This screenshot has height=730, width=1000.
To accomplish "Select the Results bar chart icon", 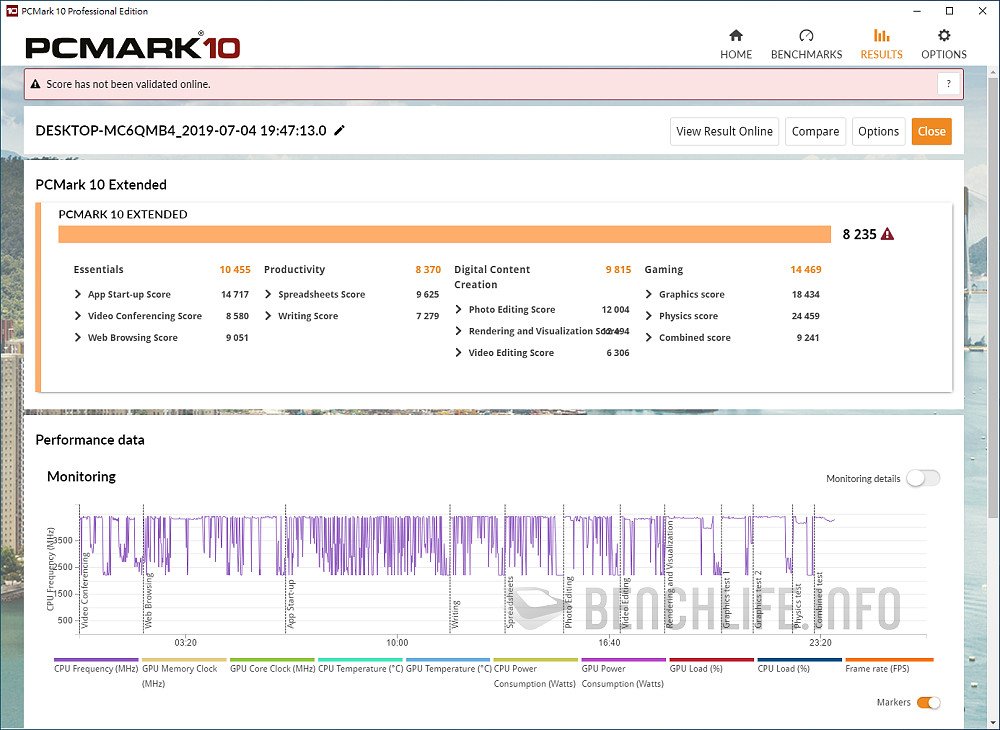I will tap(881, 37).
